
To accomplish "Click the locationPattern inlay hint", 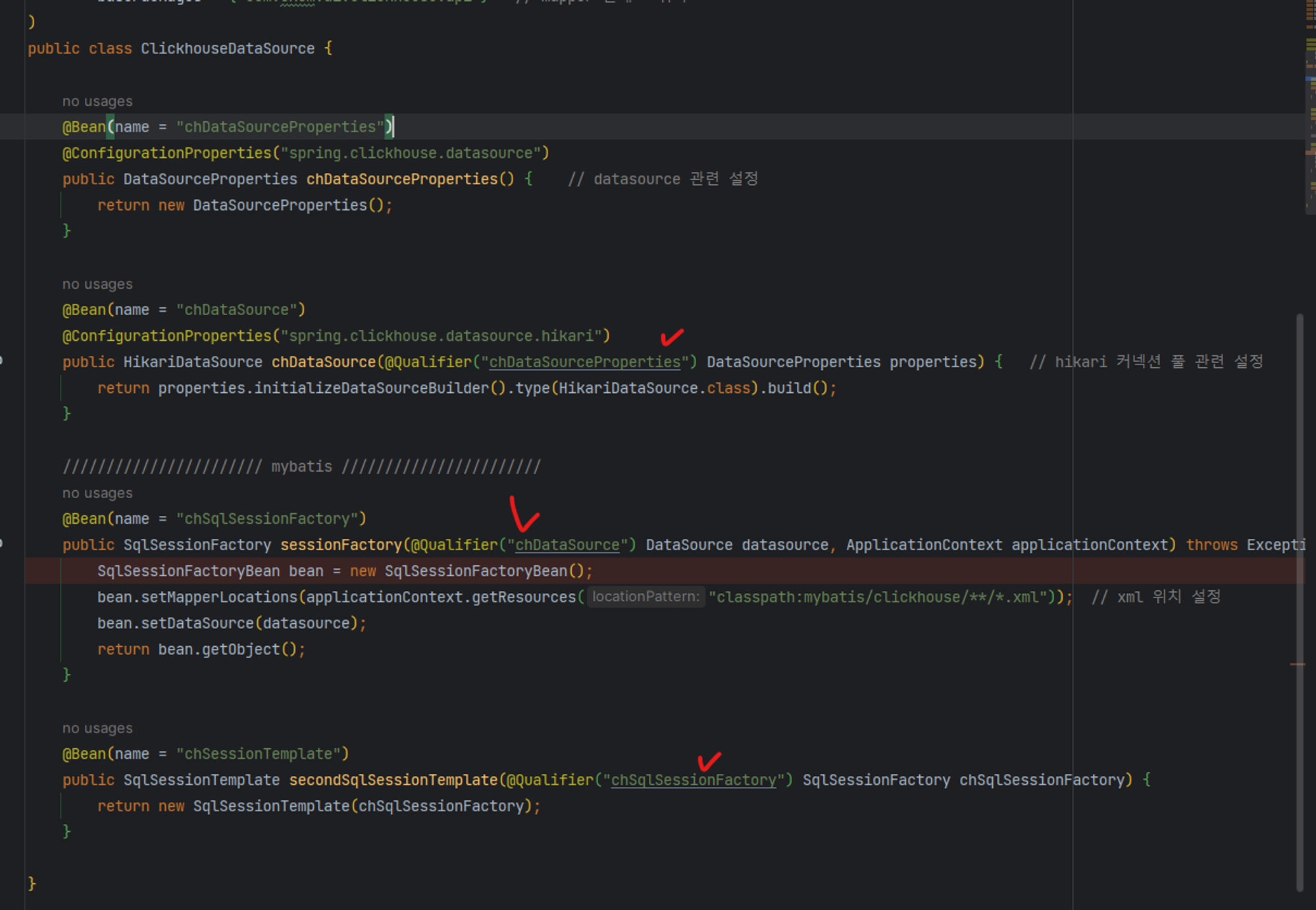I will coord(645,597).
